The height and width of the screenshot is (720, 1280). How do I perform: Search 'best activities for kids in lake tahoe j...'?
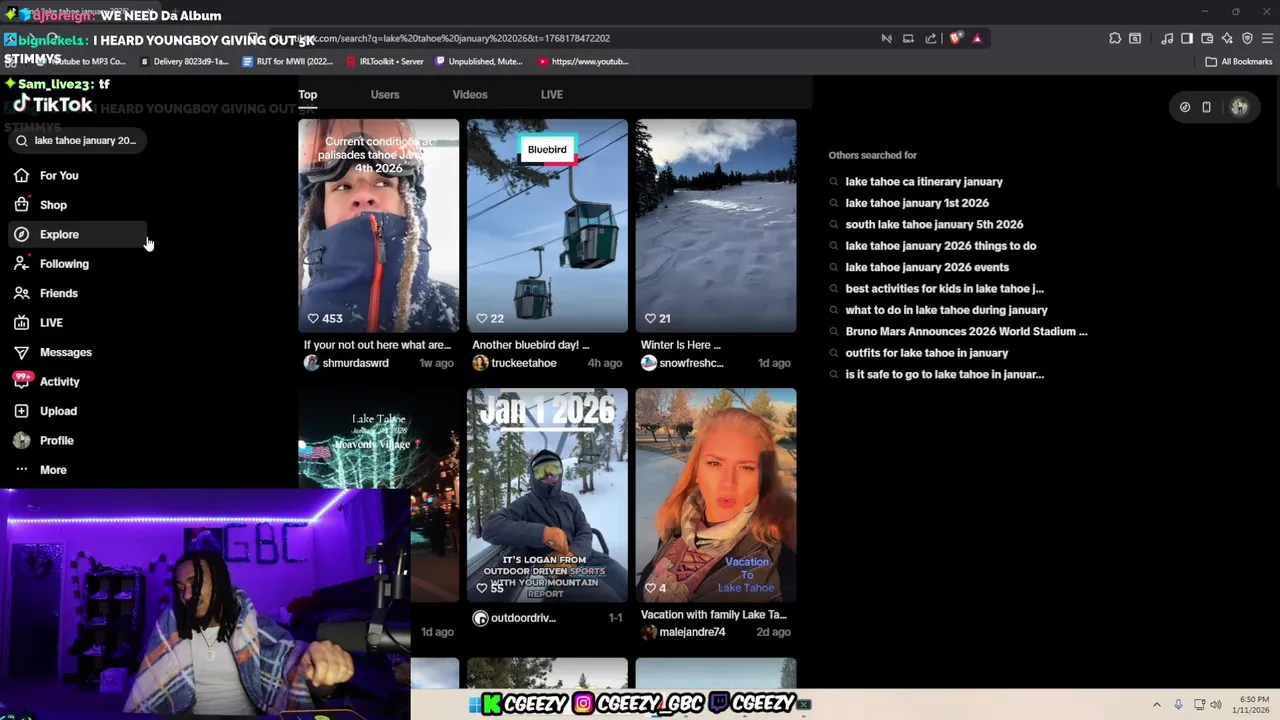tap(944, 289)
